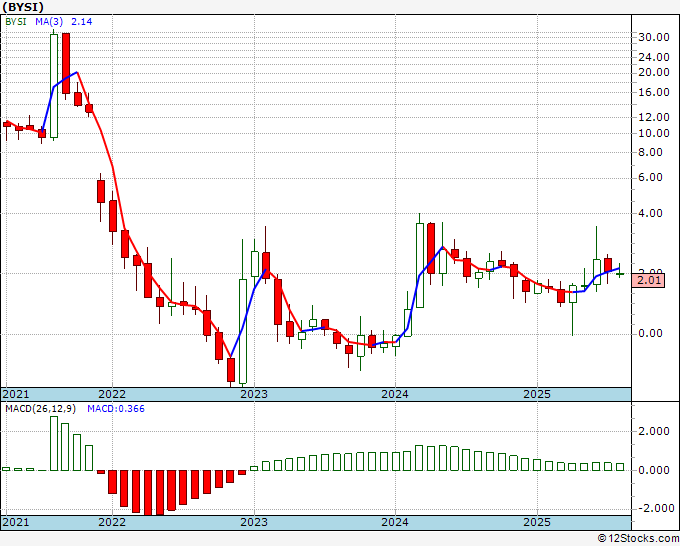
Task: Click the 8.00 price axis label
Action: point(650,152)
